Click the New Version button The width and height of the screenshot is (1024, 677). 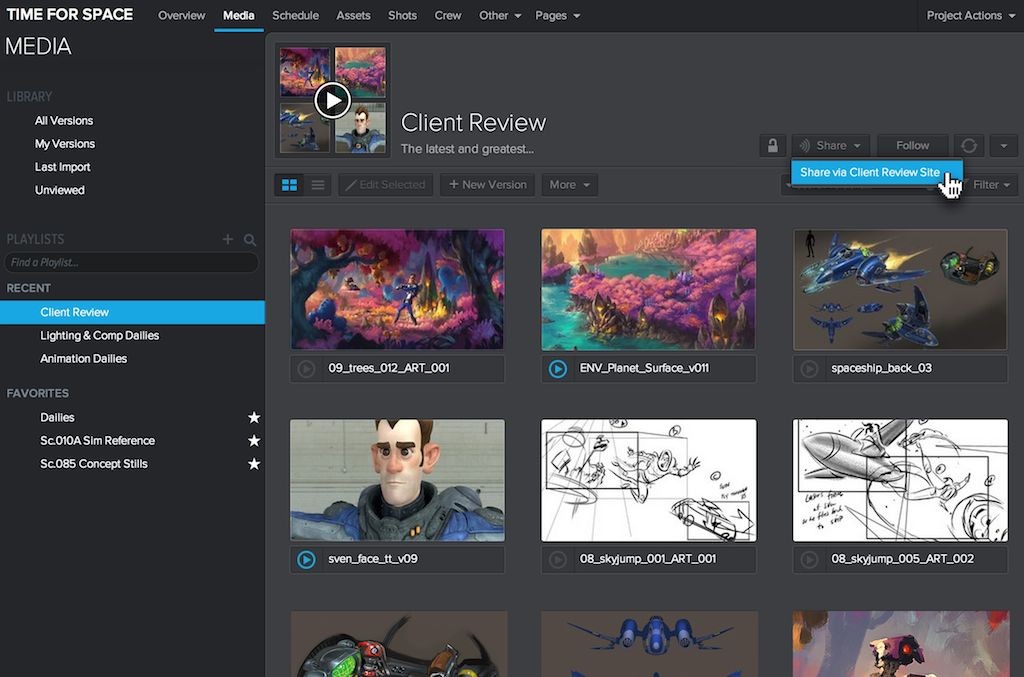point(487,185)
